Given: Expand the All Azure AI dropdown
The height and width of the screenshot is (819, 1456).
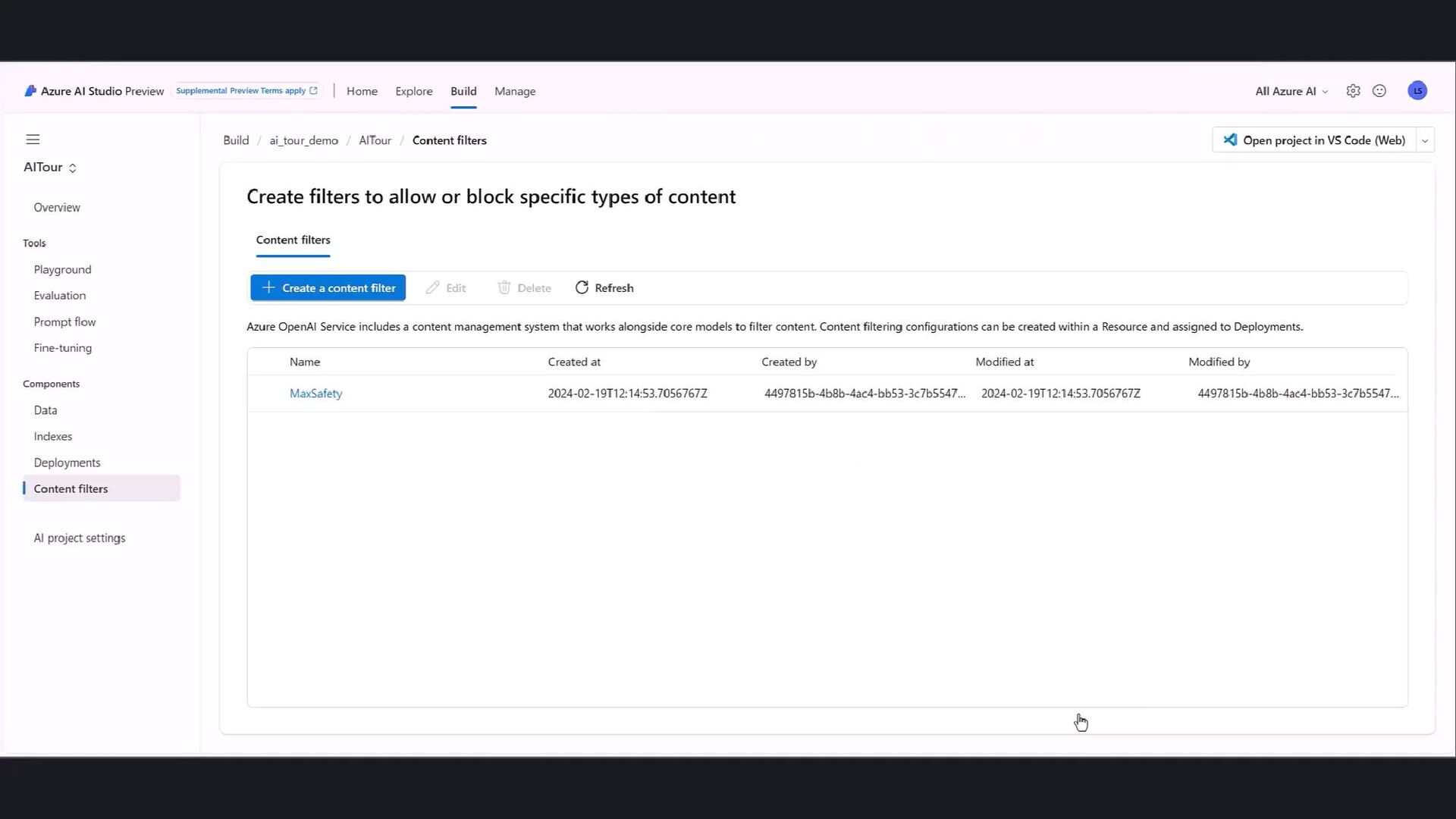Looking at the screenshot, I should coord(1291,91).
